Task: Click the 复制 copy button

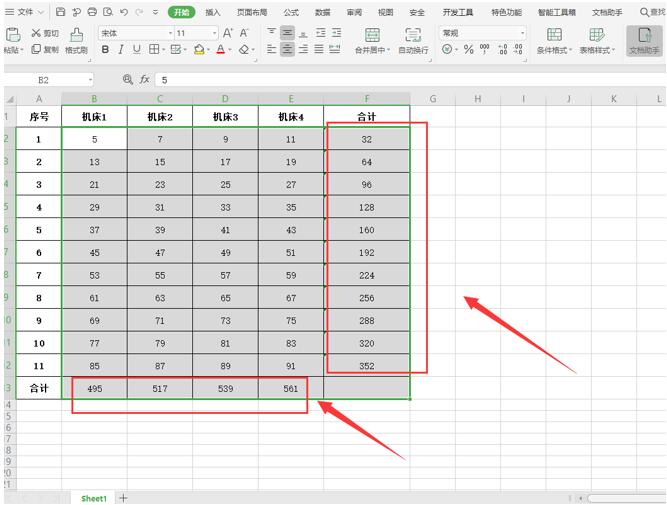Action: point(45,49)
